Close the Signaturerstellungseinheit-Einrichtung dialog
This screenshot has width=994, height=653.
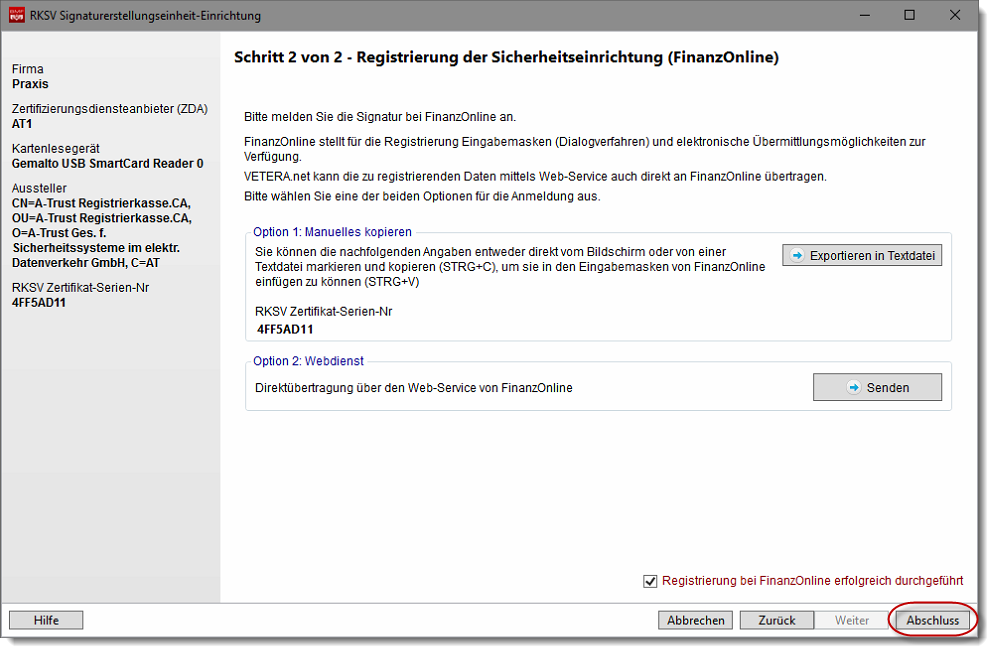point(955,15)
